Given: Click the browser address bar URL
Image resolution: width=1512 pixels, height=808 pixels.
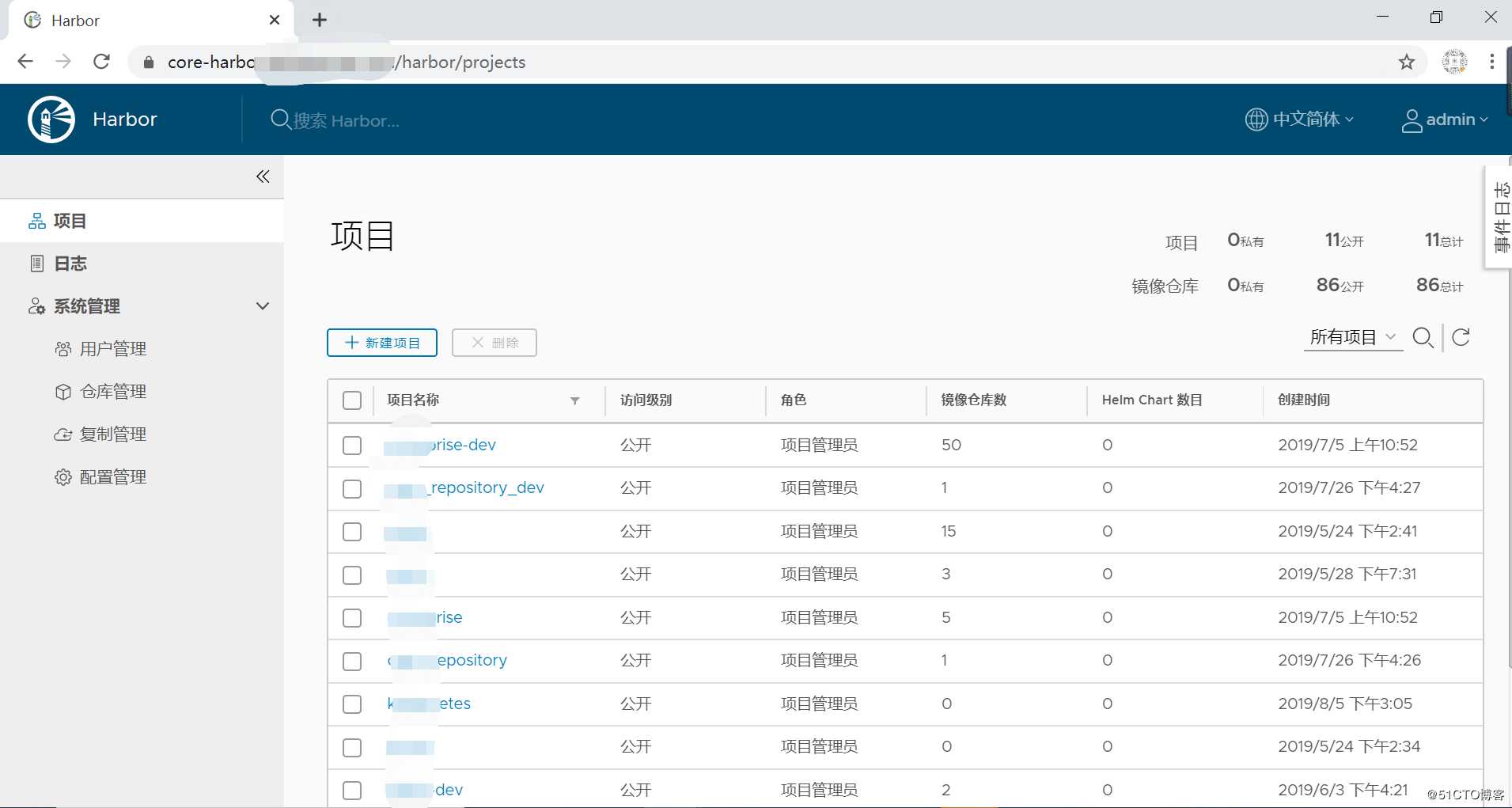Looking at the screenshot, I should [347, 62].
